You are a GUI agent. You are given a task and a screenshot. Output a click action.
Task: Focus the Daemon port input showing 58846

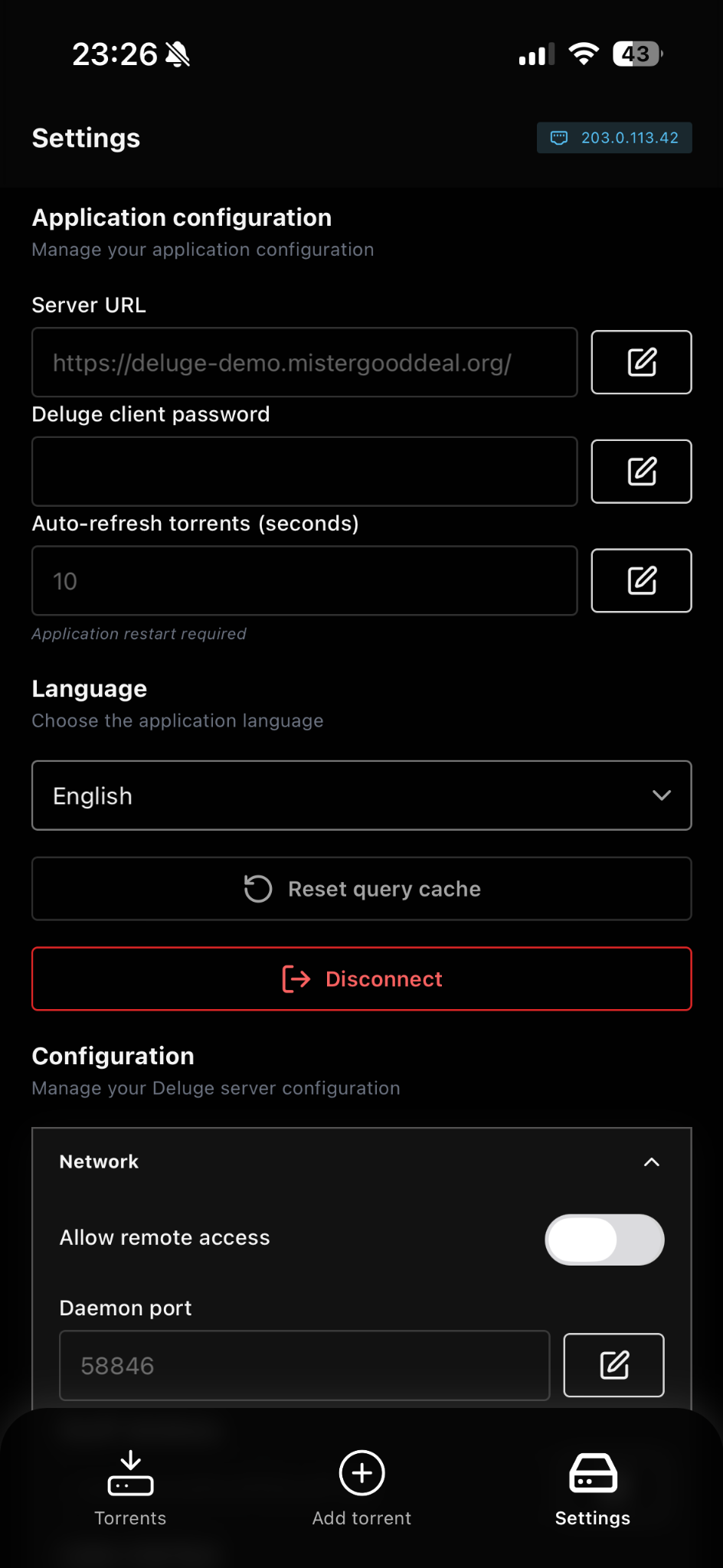pos(304,1365)
